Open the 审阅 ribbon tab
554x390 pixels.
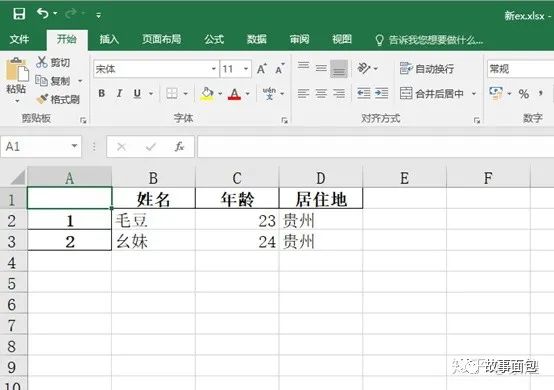tap(299, 39)
